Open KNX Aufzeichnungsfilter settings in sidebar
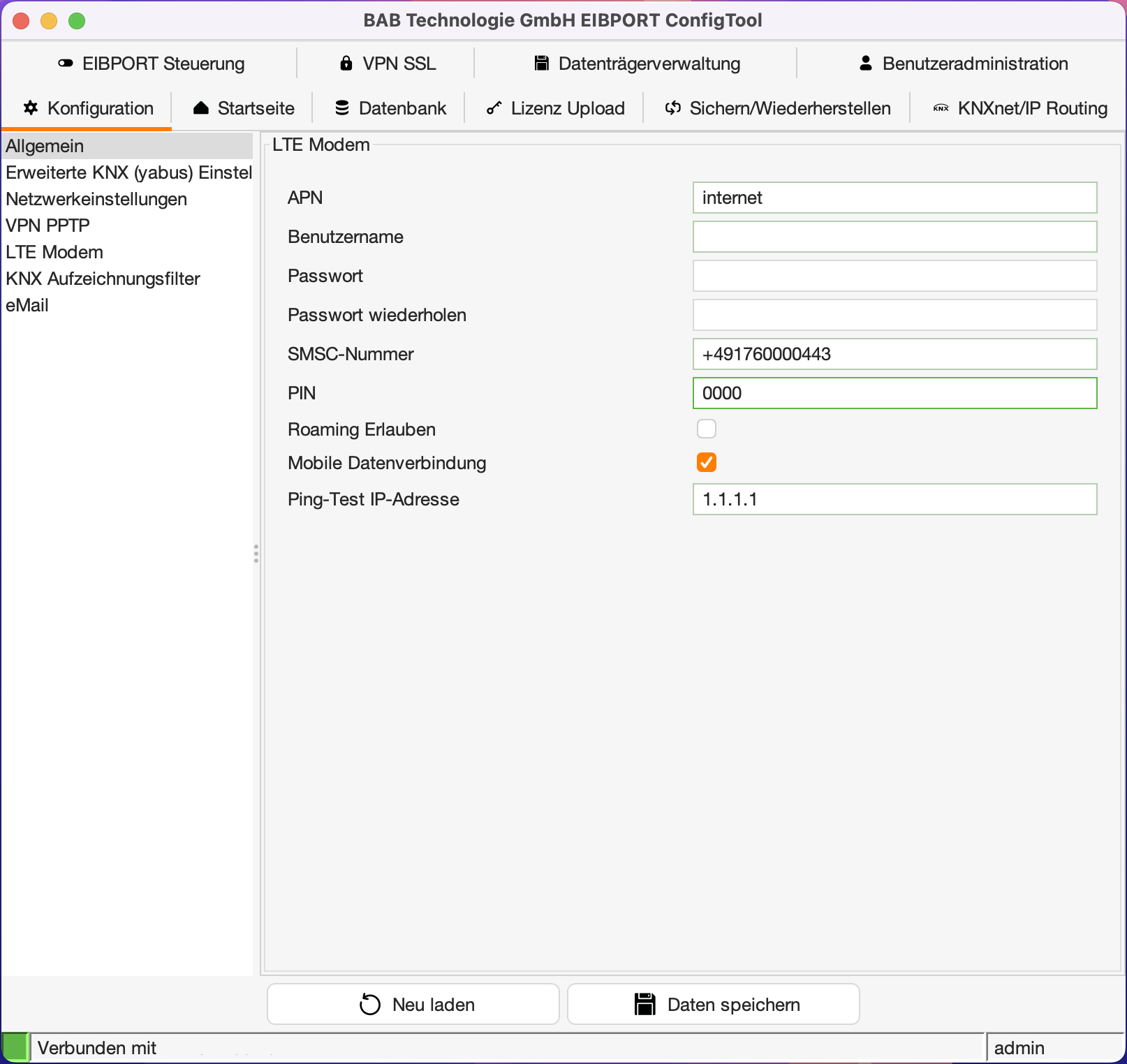This screenshot has height=1064, width=1127. 103,279
